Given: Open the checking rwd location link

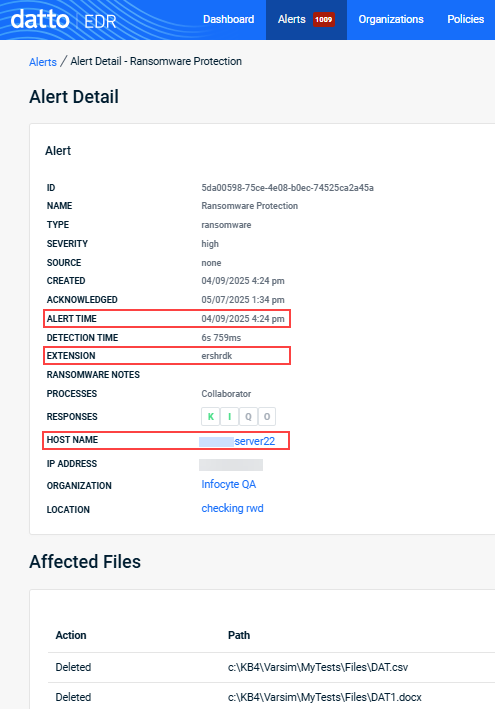Looking at the screenshot, I should (x=232, y=508).
